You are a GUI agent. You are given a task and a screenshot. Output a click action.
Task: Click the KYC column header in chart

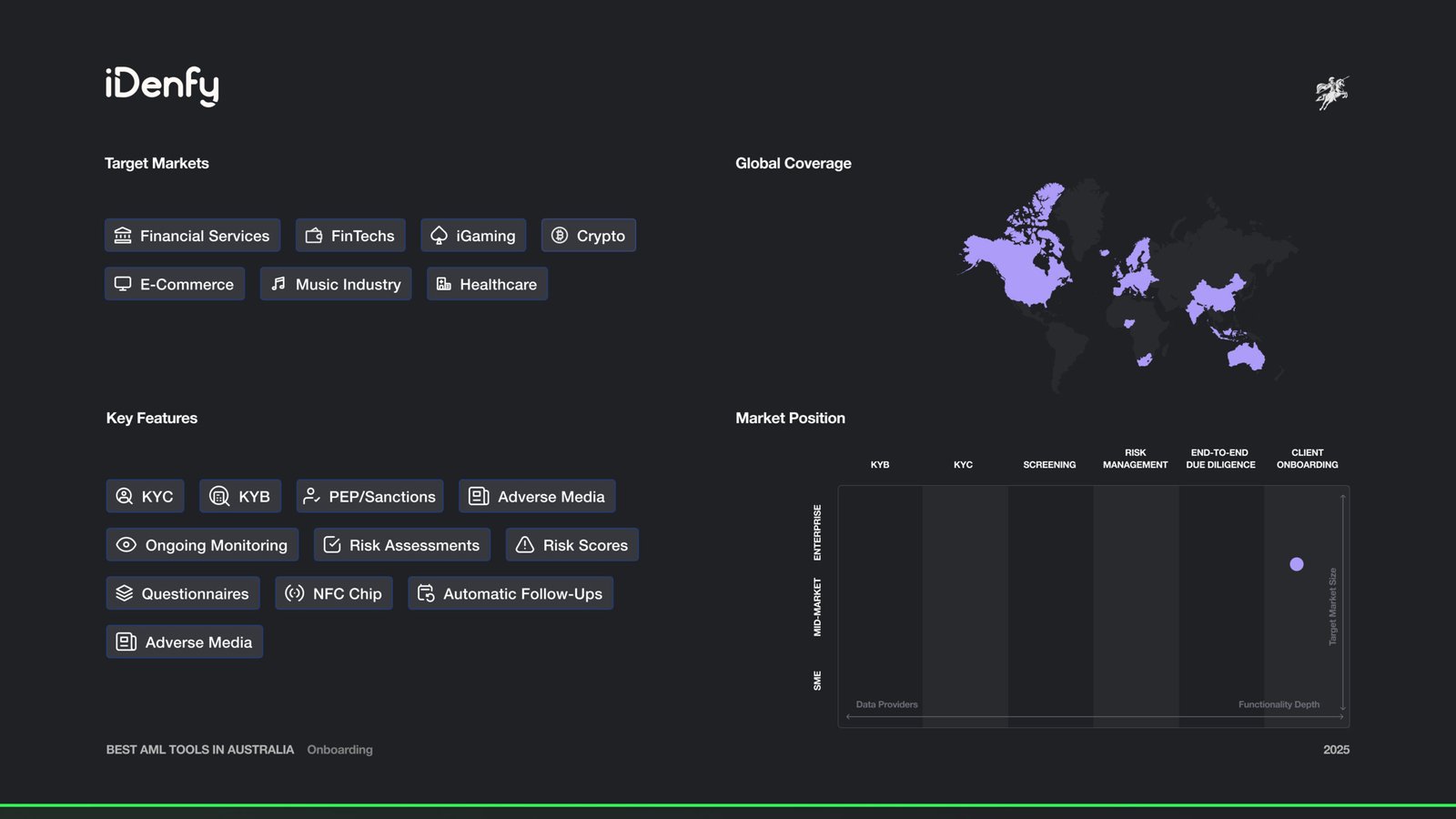[x=963, y=464]
